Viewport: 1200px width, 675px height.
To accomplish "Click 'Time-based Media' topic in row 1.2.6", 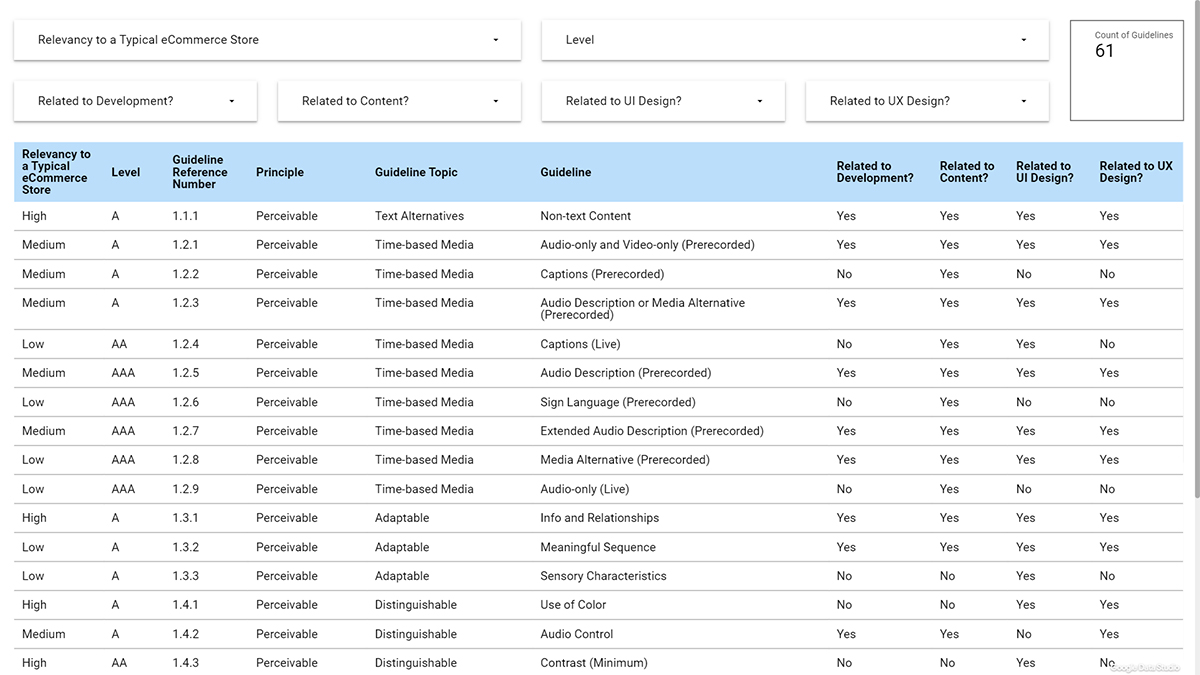I will (x=424, y=402).
